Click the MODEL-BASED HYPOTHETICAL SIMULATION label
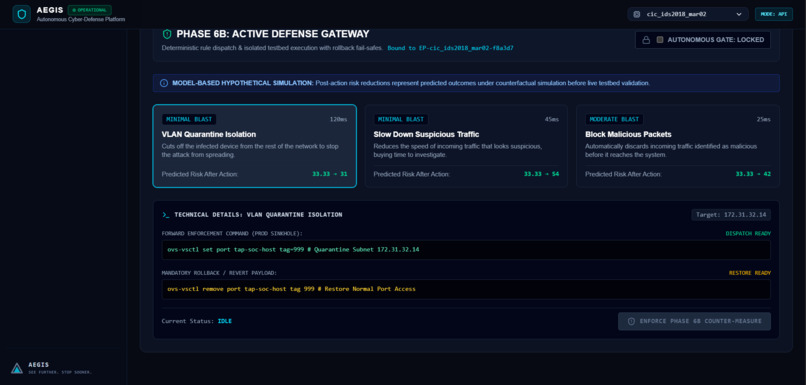This screenshot has width=806, height=385. (243, 83)
